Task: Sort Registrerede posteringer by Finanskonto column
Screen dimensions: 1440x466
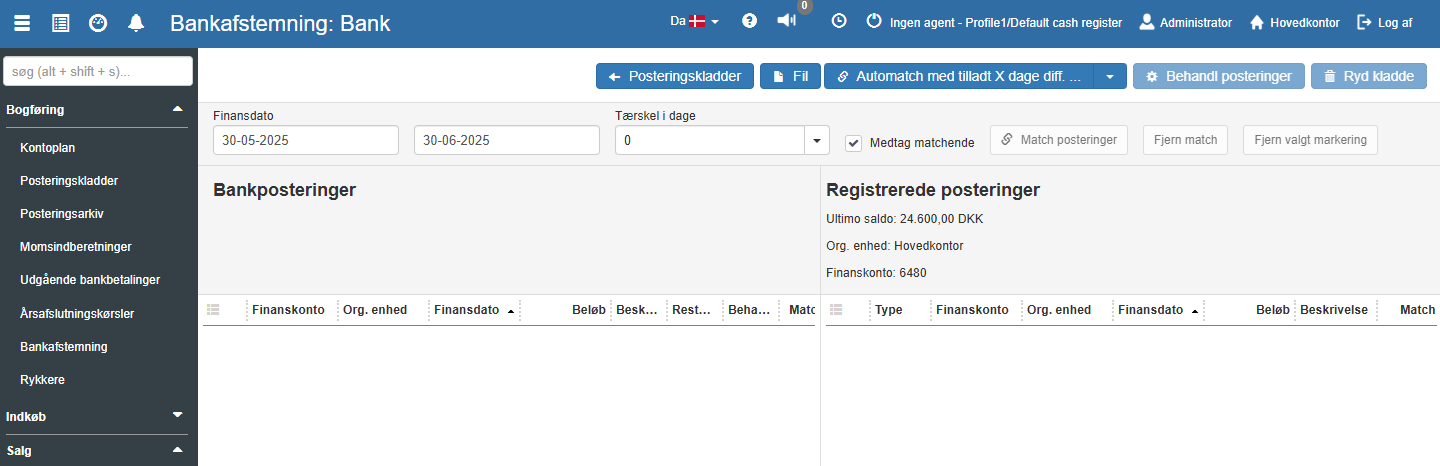Action: tap(973, 310)
